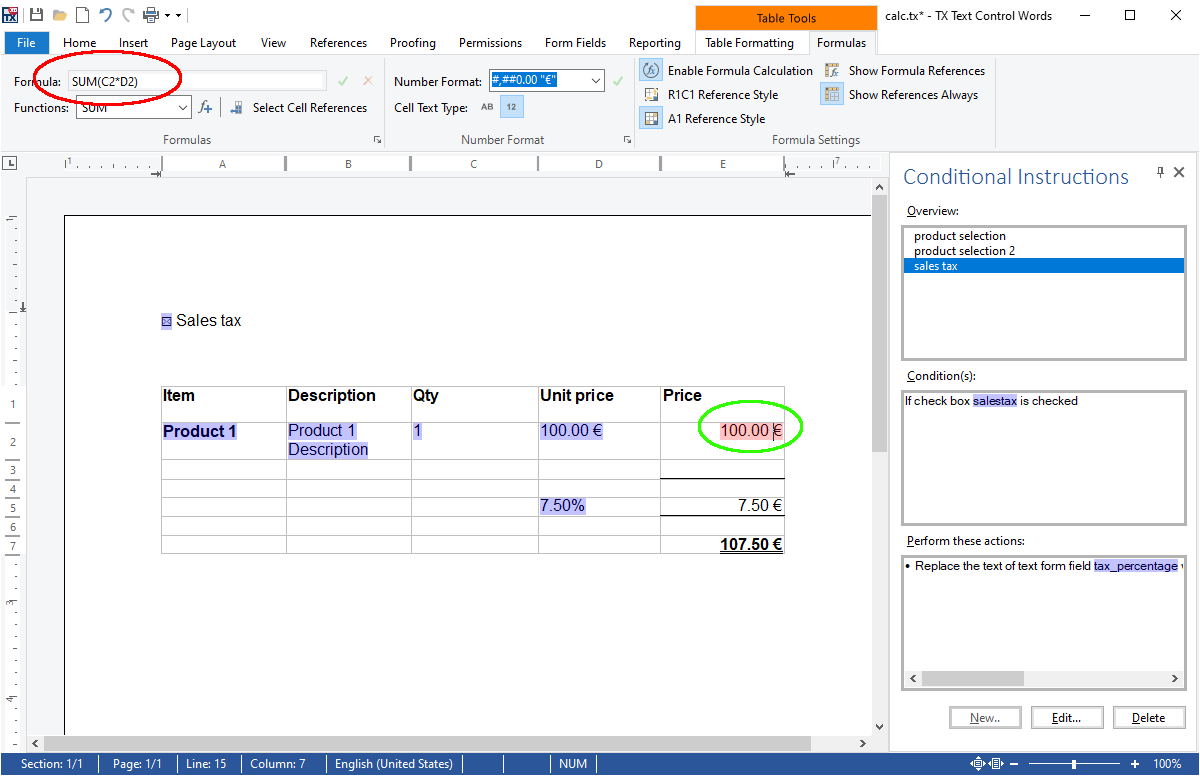Open the Proofing tab
The width and height of the screenshot is (1200, 776).
coord(413,43)
